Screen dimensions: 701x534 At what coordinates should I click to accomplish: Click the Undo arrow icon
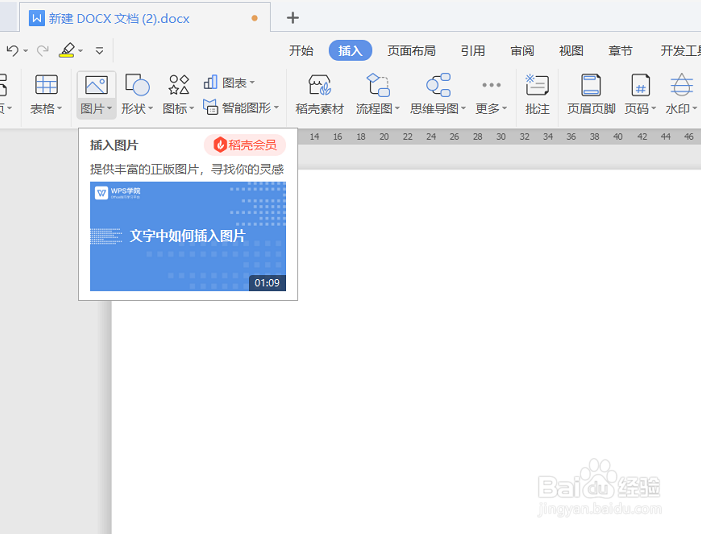(13, 51)
